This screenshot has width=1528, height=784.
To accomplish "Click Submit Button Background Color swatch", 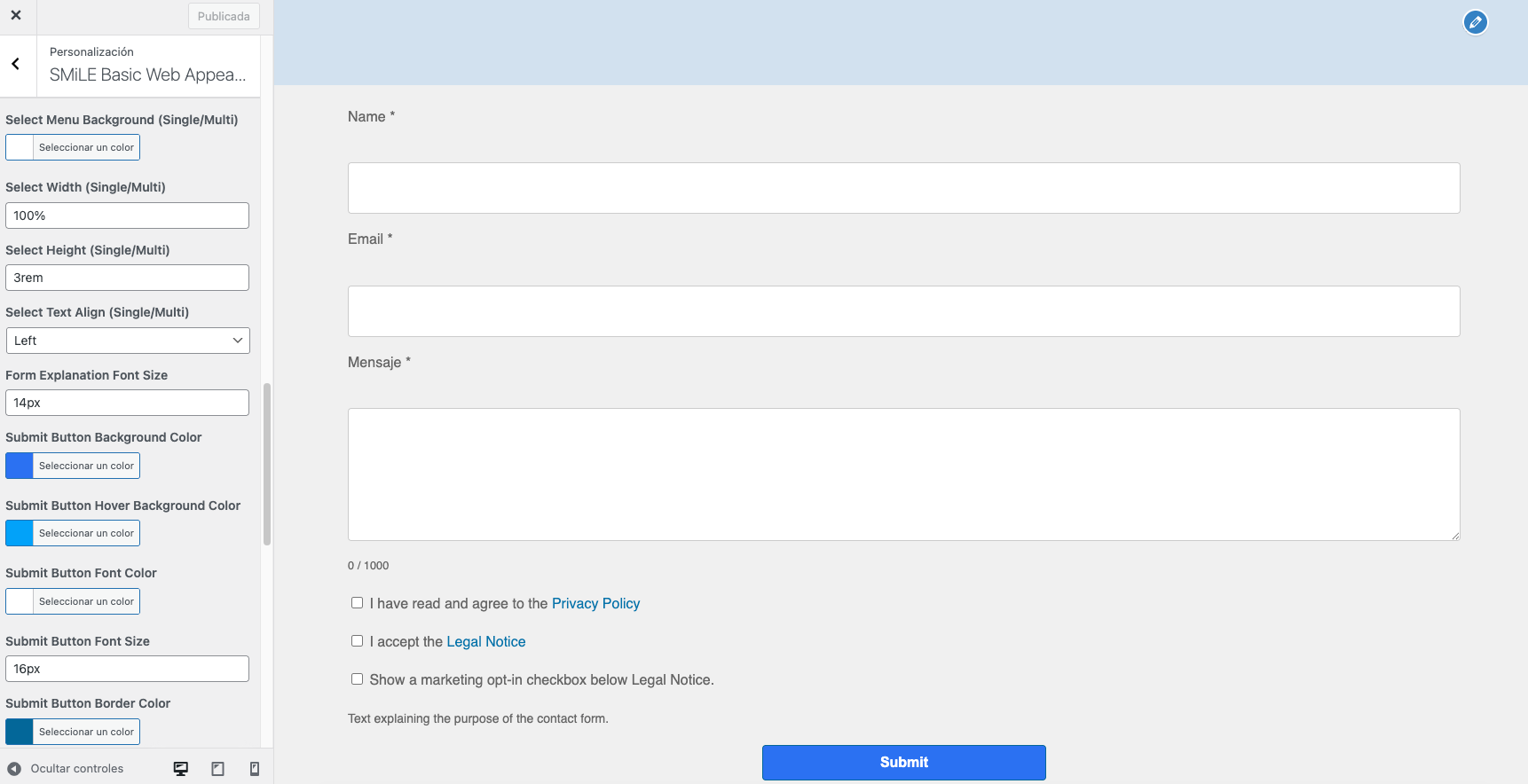I will [x=20, y=466].
